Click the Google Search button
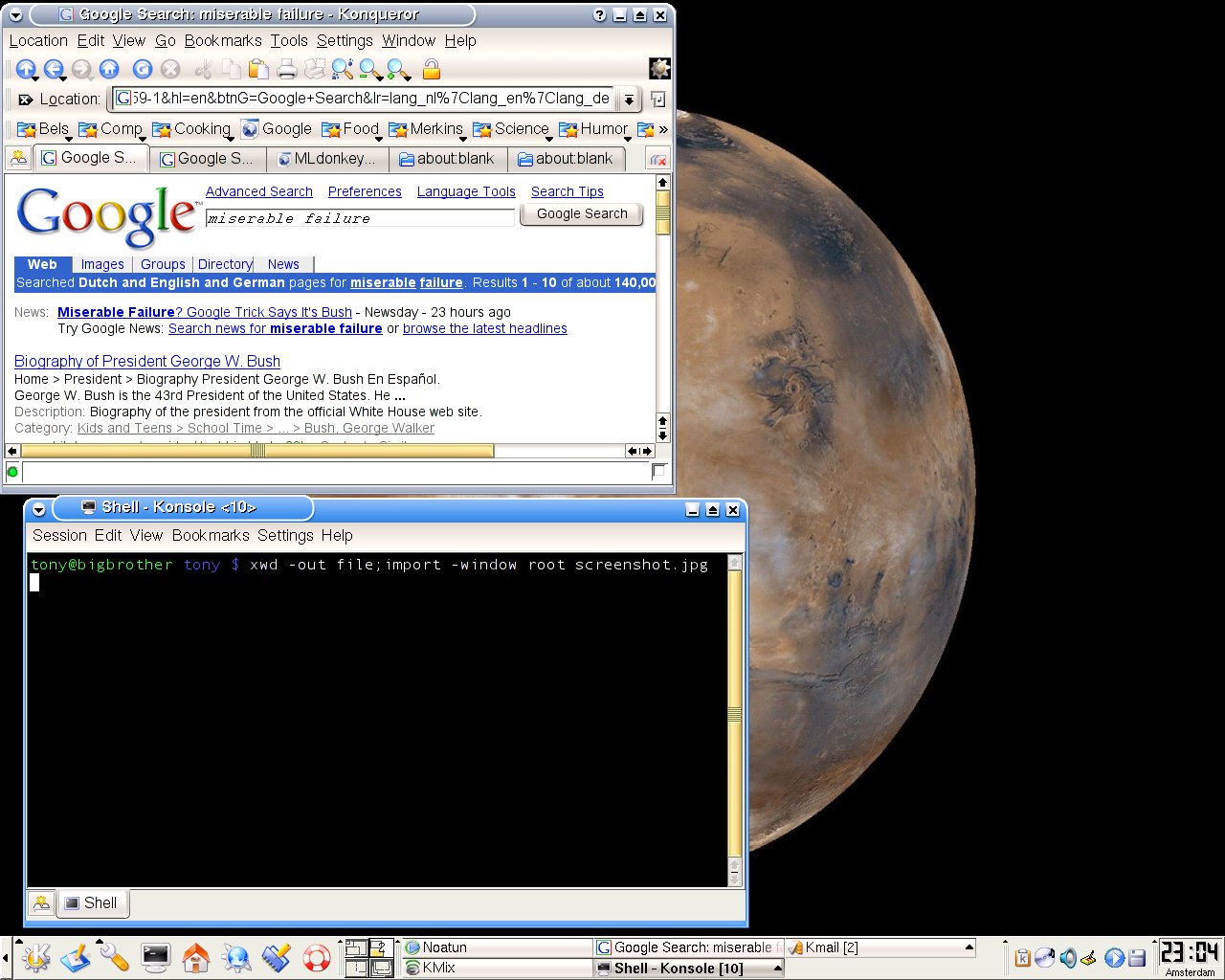 pos(582,213)
